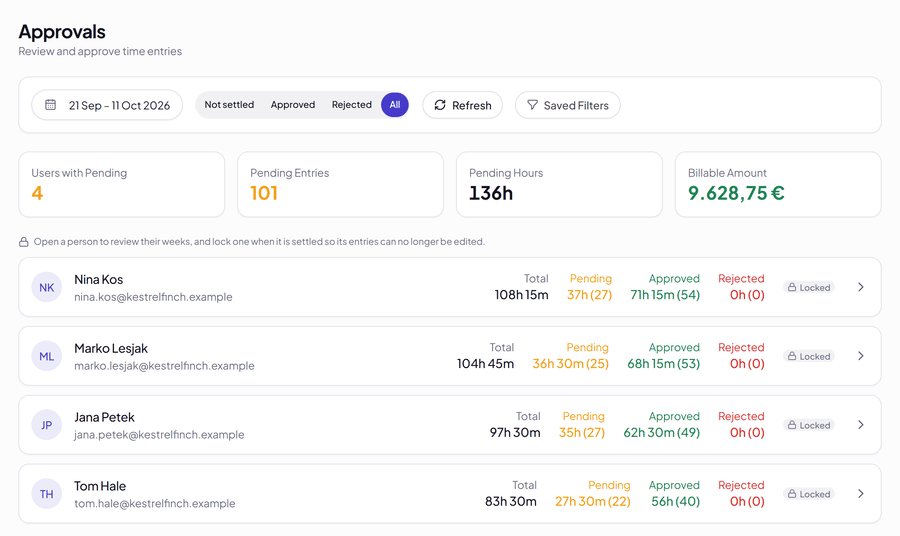Click Nina Kos total 108h 15m

pos(521,295)
